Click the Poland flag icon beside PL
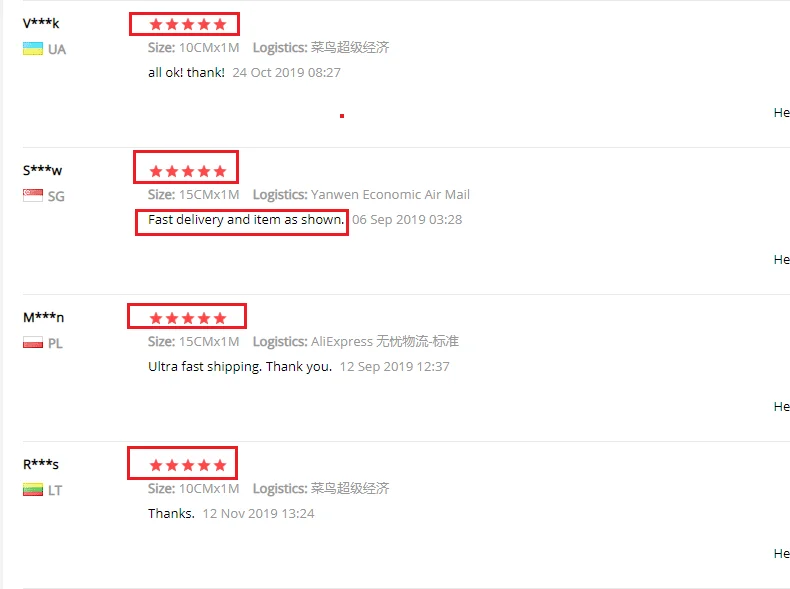The width and height of the screenshot is (790, 589). 33,343
